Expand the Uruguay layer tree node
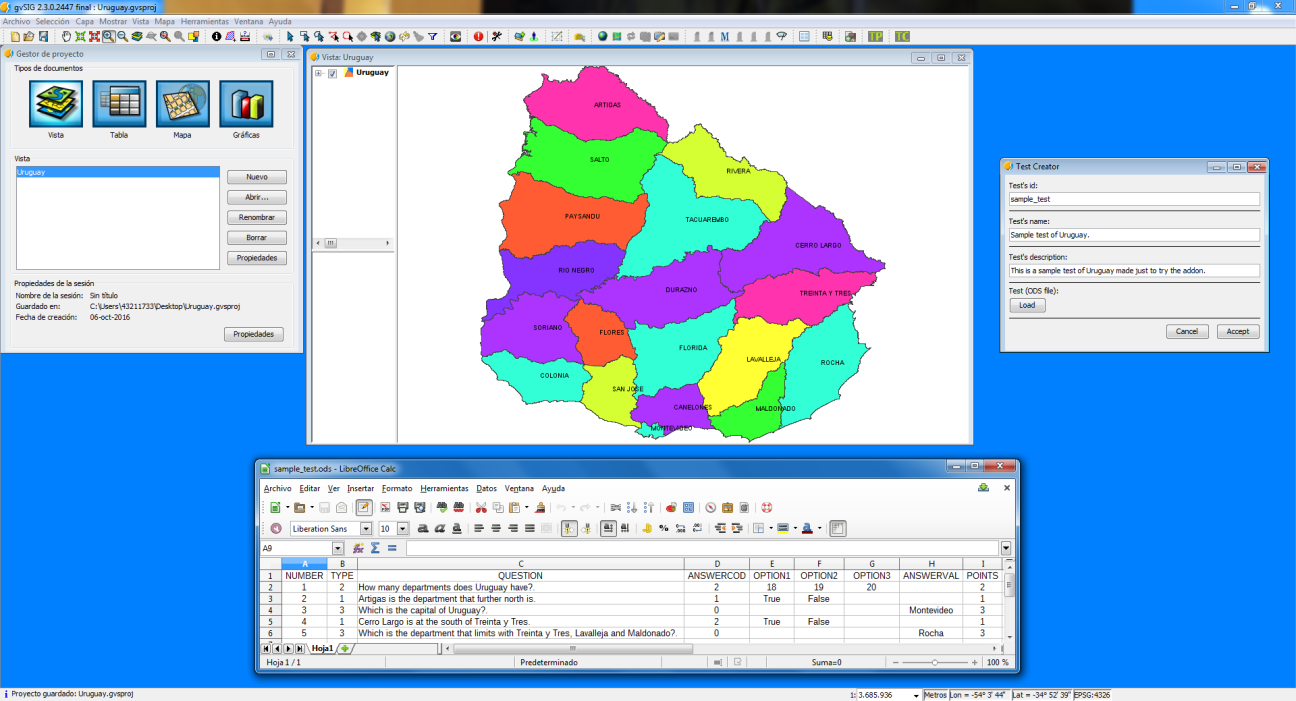This screenshot has height=701, width=1296. point(318,73)
